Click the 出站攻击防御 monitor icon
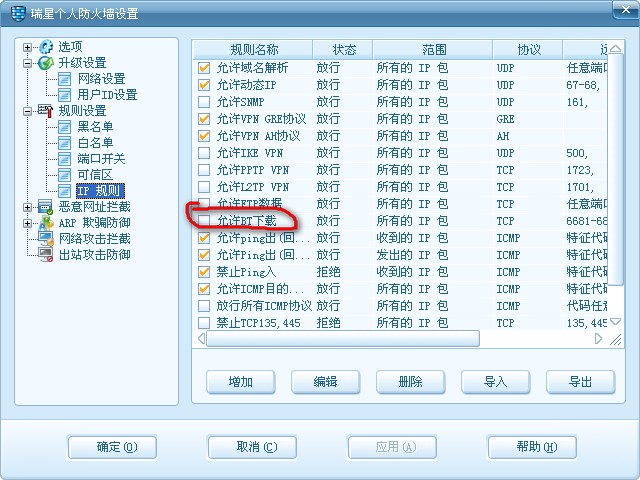 45,255
